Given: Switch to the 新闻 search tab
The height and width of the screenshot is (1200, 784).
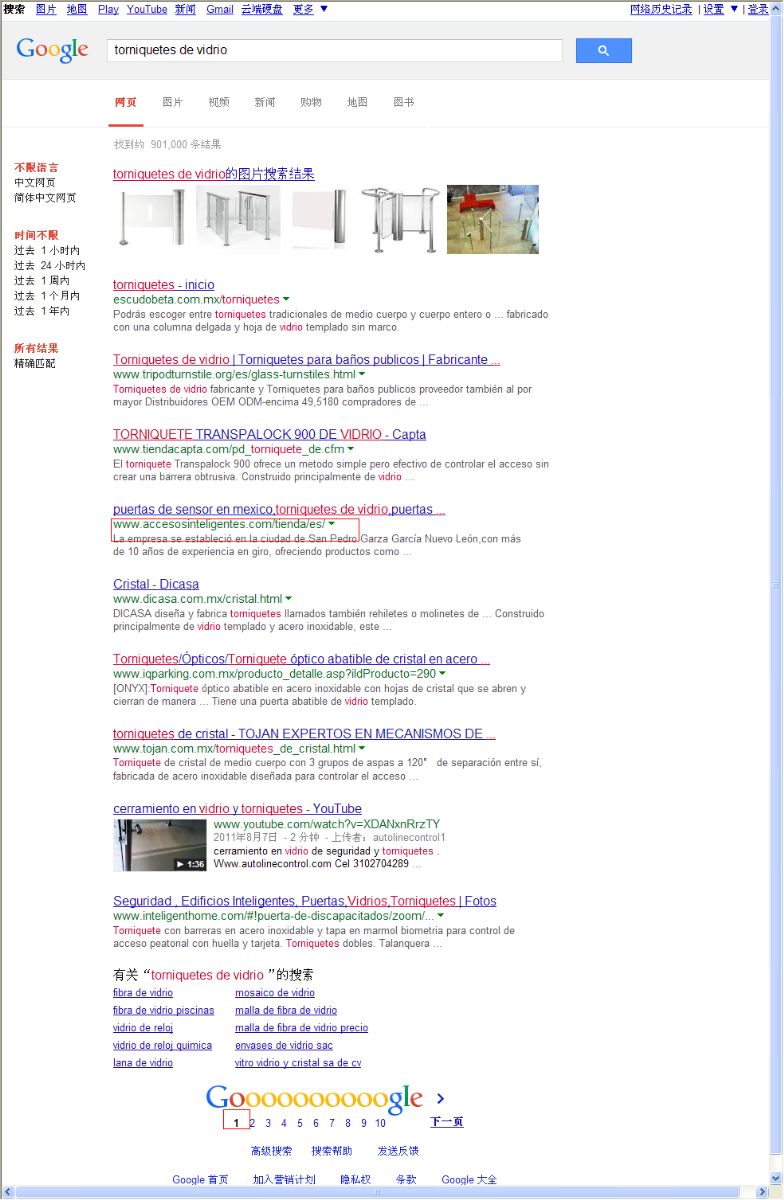Looking at the screenshot, I should pyautogui.click(x=265, y=102).
